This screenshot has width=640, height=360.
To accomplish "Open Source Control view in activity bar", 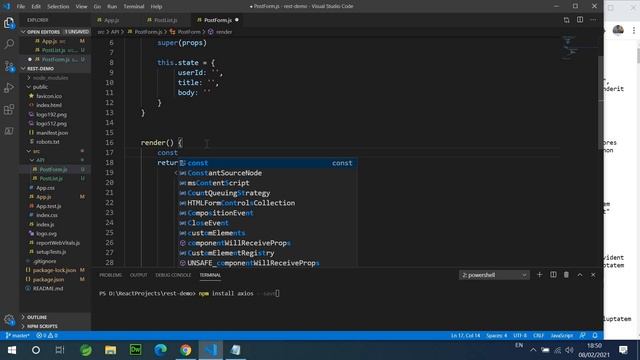I will (x=9, y=66).
